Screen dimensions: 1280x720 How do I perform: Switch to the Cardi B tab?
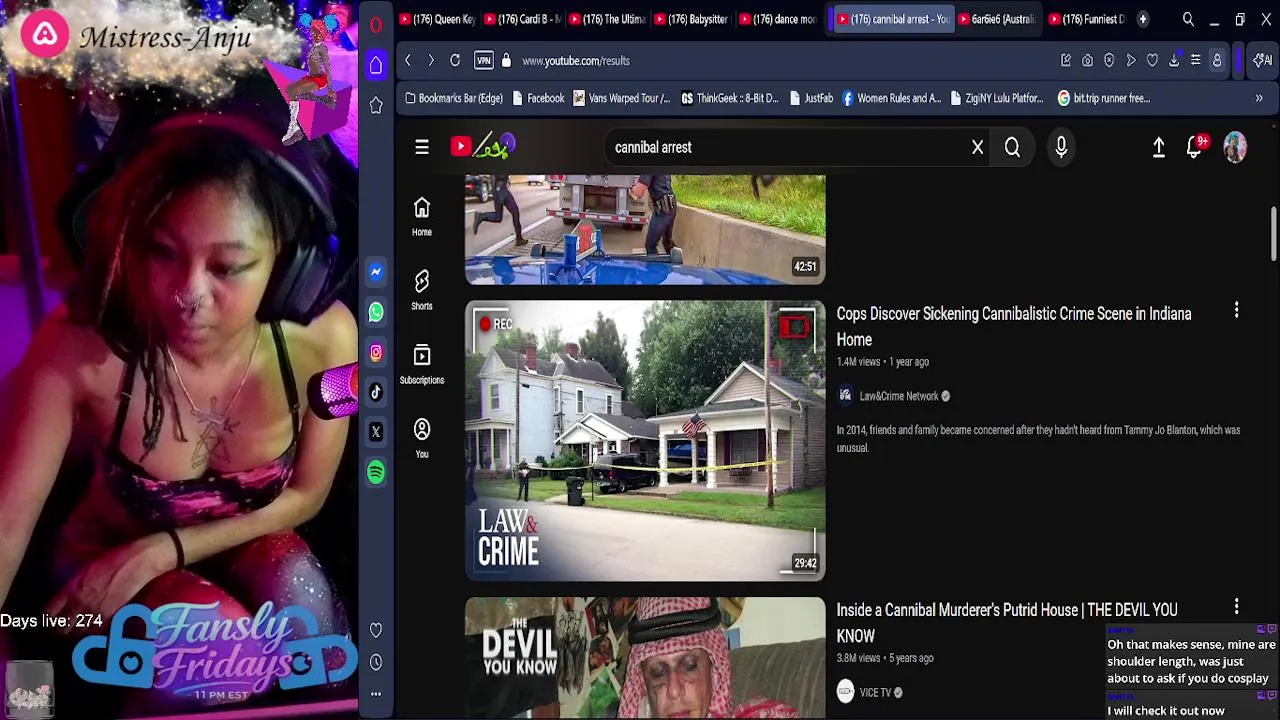click(522, 19)
